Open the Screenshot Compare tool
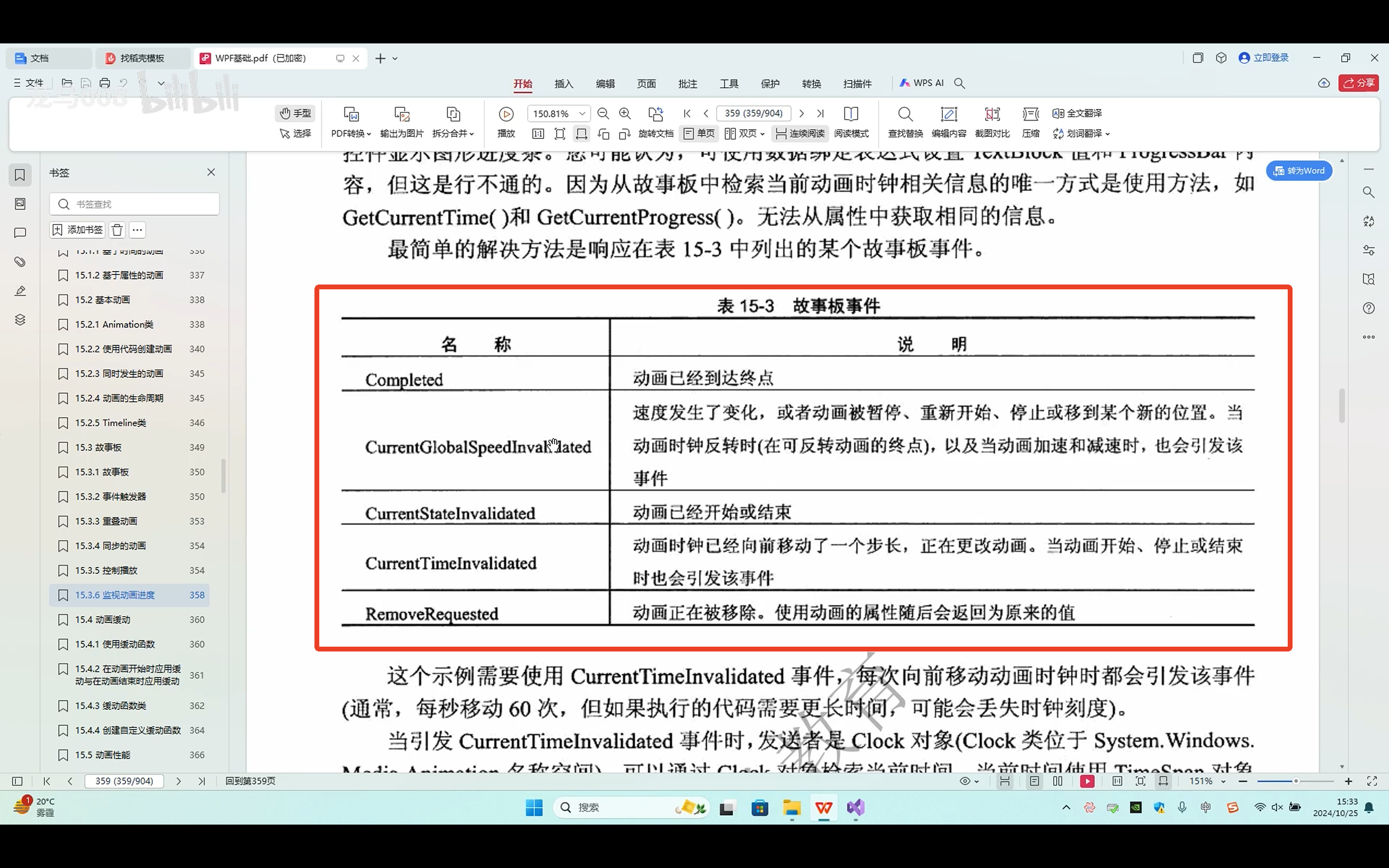1389x868 pixels. click(992, 114)
